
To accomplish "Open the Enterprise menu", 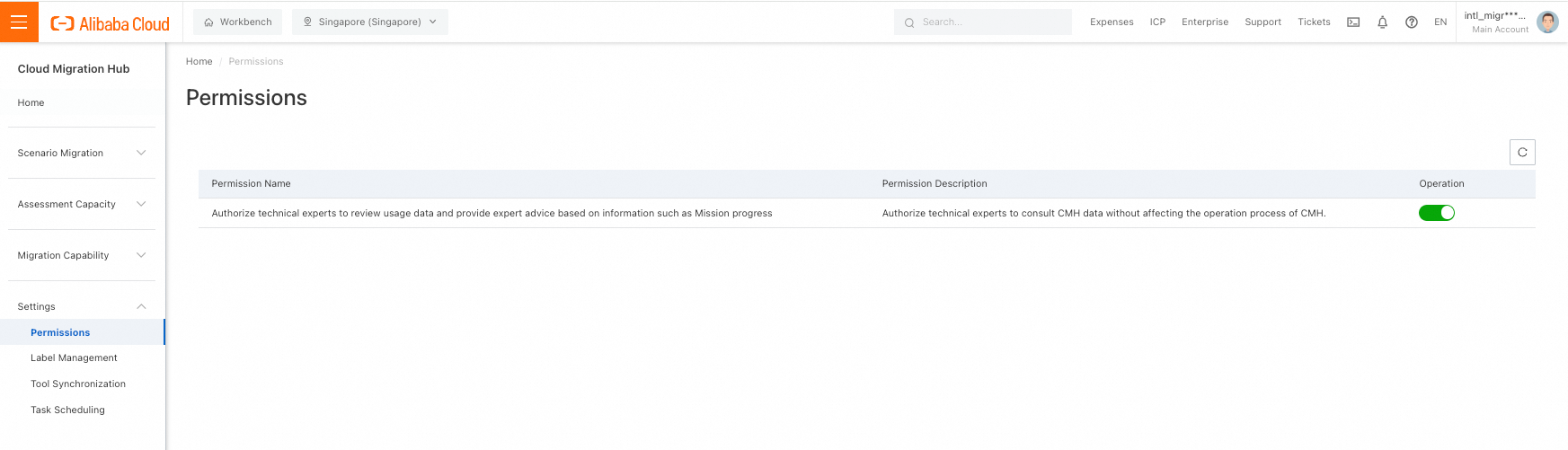I will pos(1205,22).
